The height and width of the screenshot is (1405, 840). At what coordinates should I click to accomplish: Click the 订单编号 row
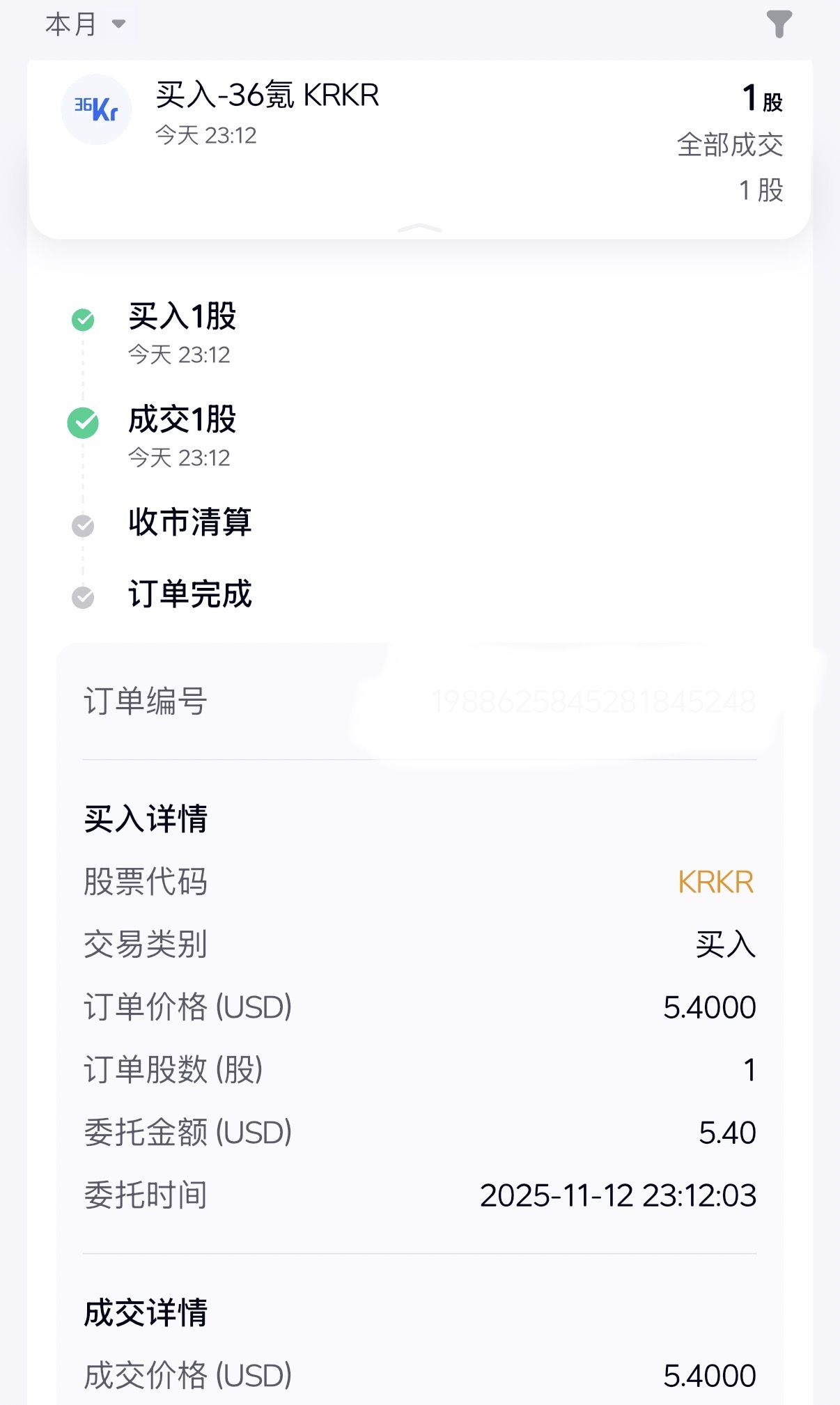(x=419, y=701)
